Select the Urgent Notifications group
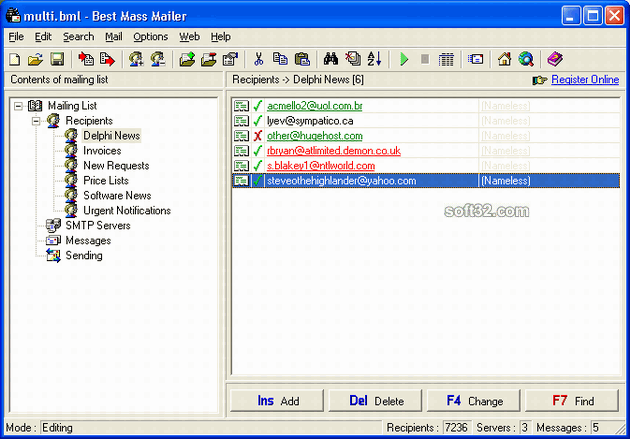Viewport: 630px width, 439px height. coord(127,210)
